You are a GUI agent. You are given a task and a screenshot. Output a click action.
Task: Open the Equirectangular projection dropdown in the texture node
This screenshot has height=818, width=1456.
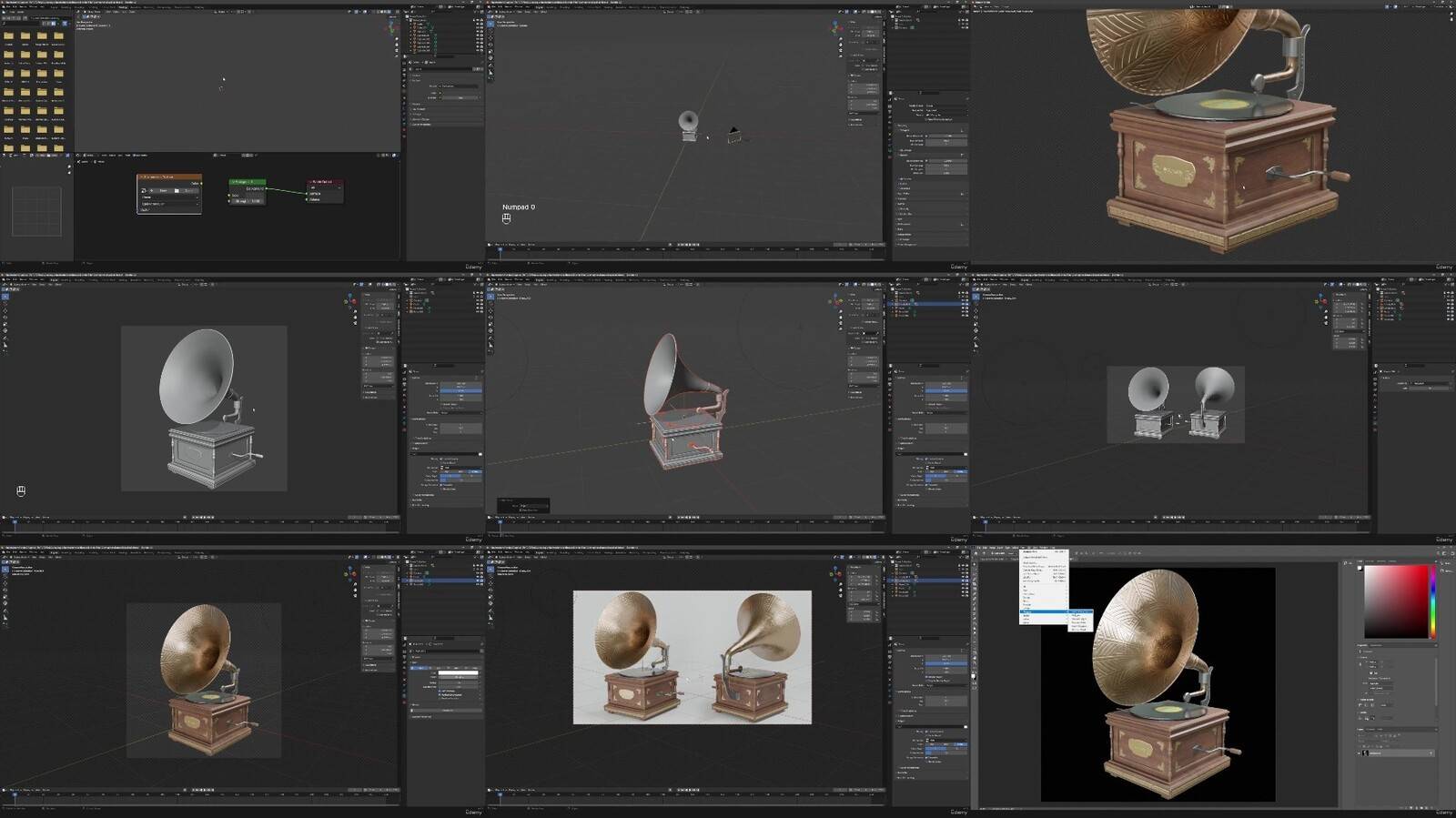tap(170, 204)
